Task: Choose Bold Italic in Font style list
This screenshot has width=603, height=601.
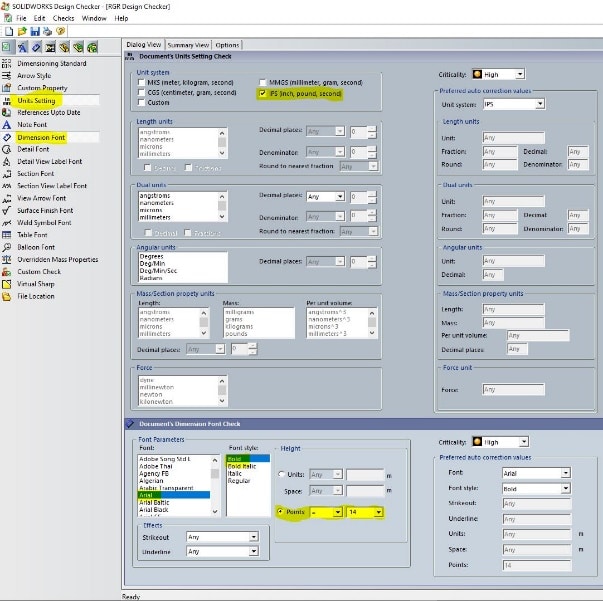Action: 242,466
